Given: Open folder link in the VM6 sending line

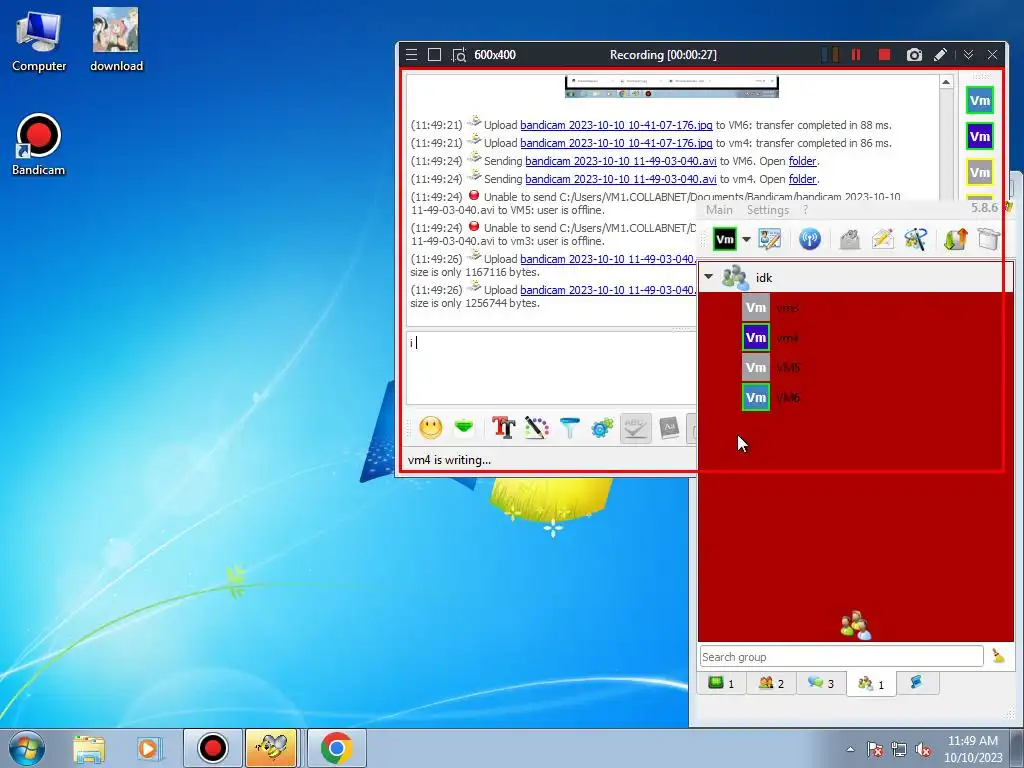Looking at the screenshot, I should pyautogui.click(x=802, y=161).
